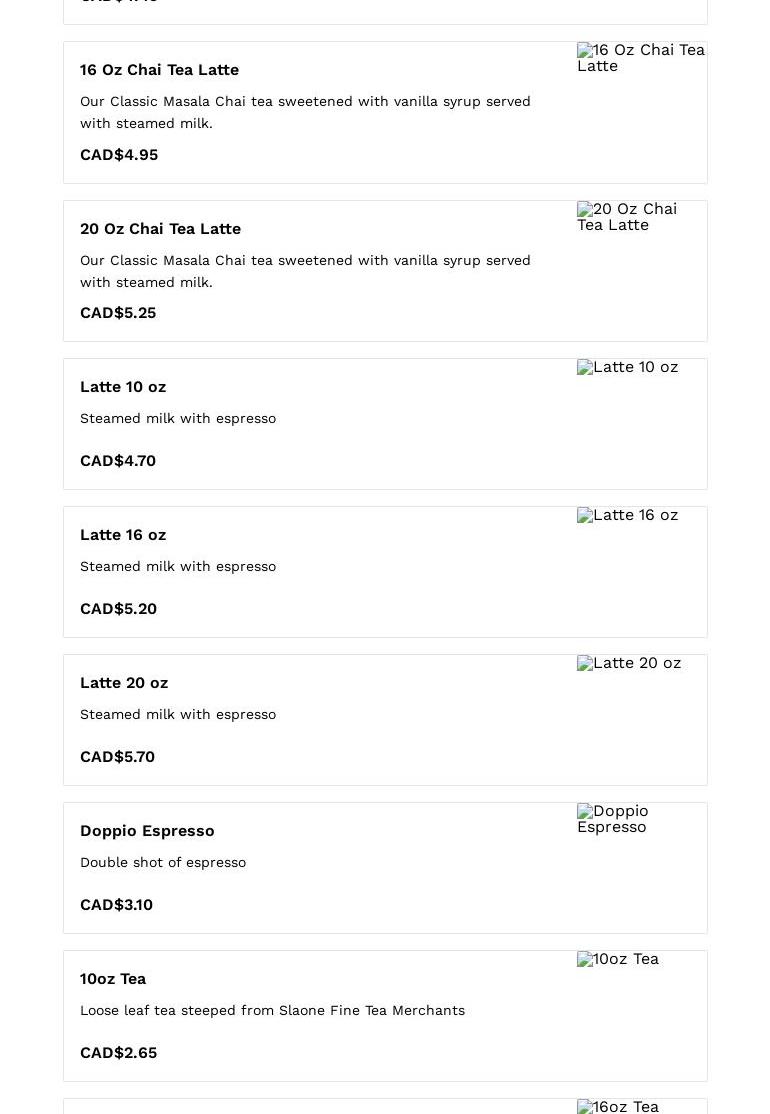Click the Double shot of espresso description
The width and height of the screenshot is (770, 1114).
click(x=163, y=862)
